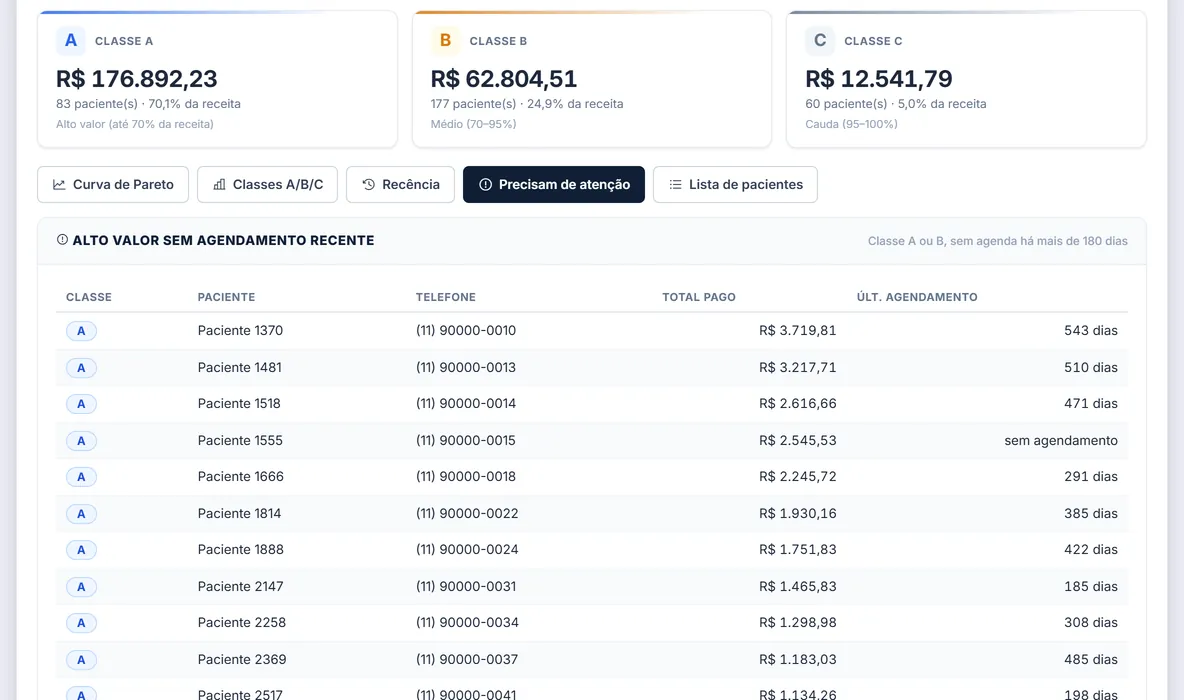Click the '422 dias' last appointment cell

click(x=1091, y=550)
